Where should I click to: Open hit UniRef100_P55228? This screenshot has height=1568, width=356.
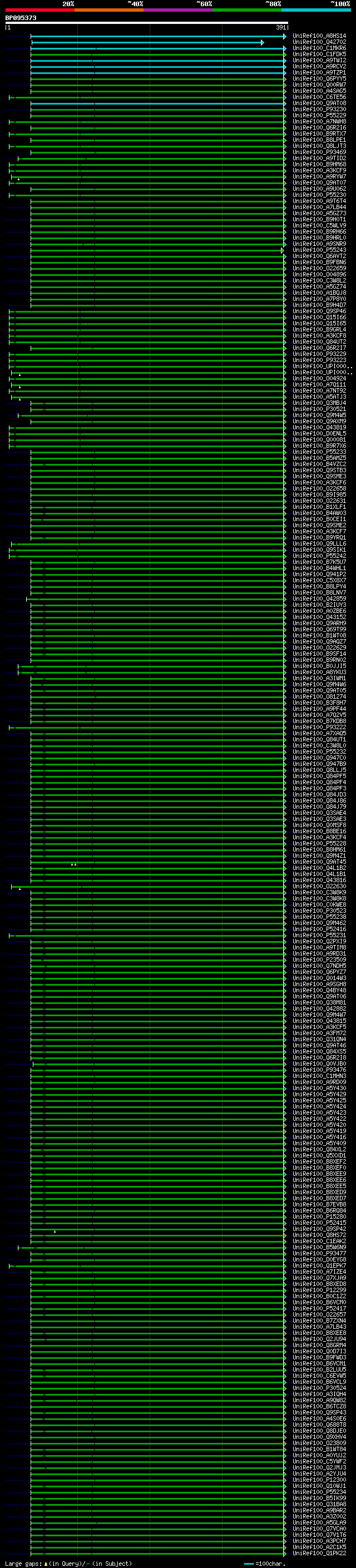click(x=319, y=844)
